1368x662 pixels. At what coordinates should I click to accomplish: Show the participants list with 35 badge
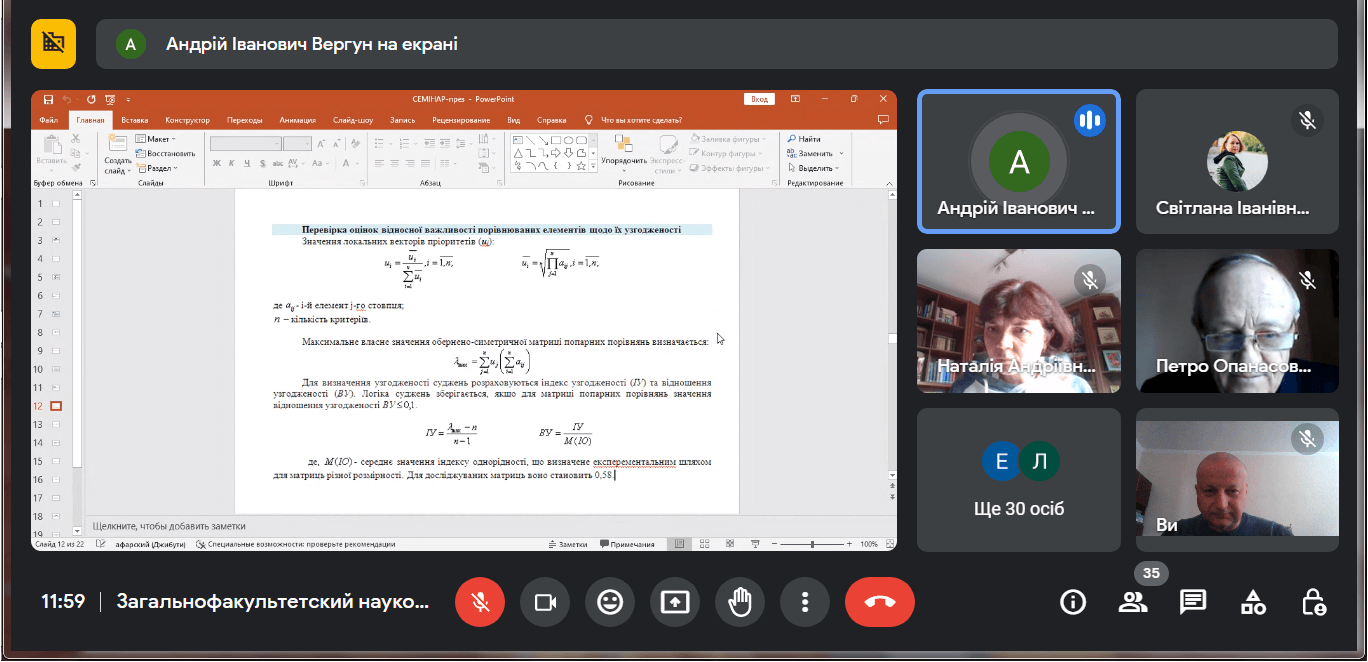tap(1133, 602)
